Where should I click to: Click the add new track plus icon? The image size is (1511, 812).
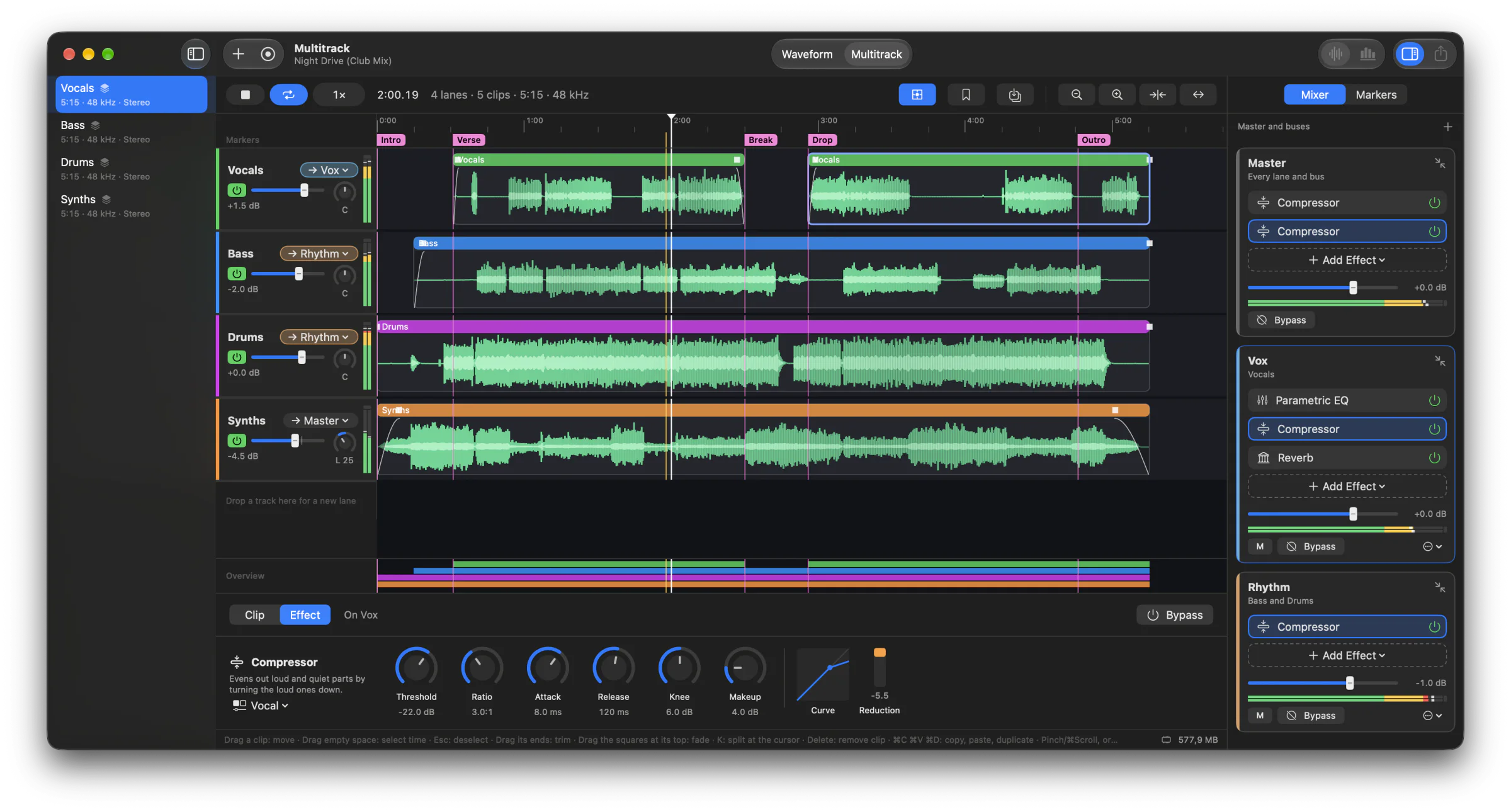(238, 54)
